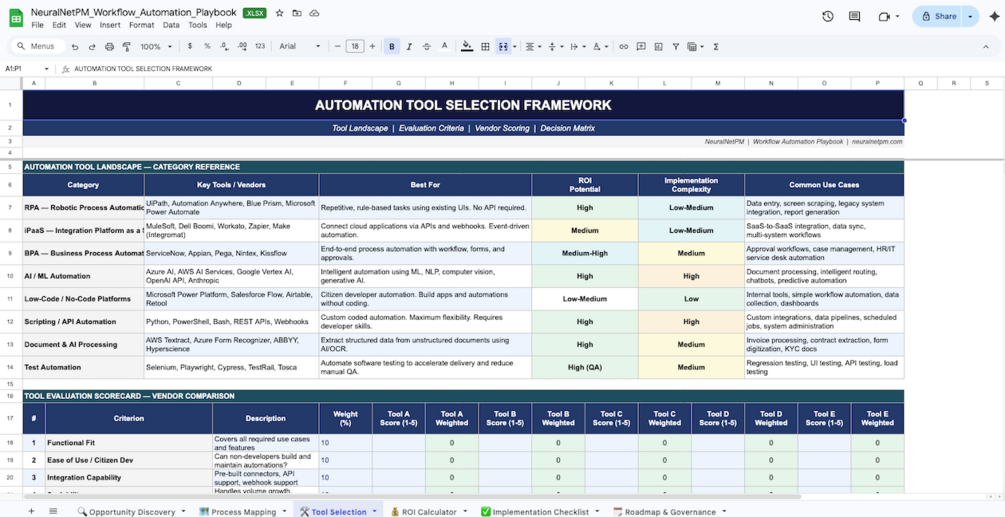
Task: Decrease font size minus button
Action: (338, 47)
